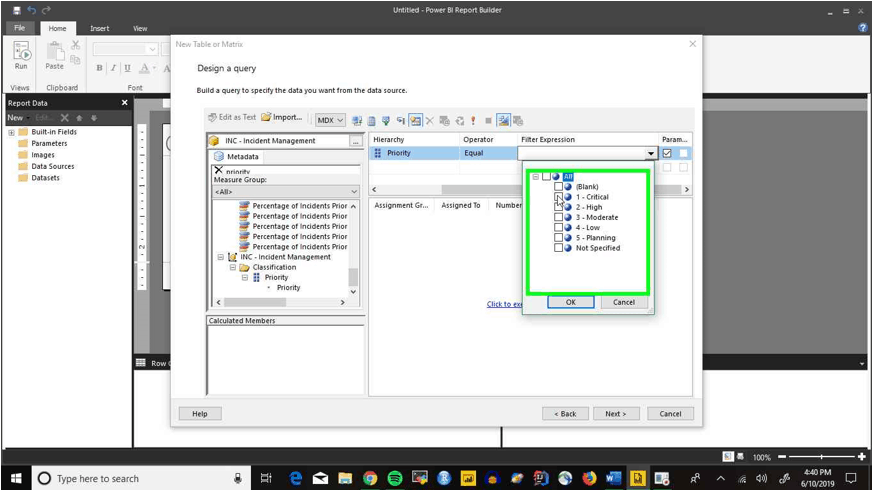Click the Cut scissors icon in ribbon
Viewport: 874px width, 492px height.
[76, 45]
